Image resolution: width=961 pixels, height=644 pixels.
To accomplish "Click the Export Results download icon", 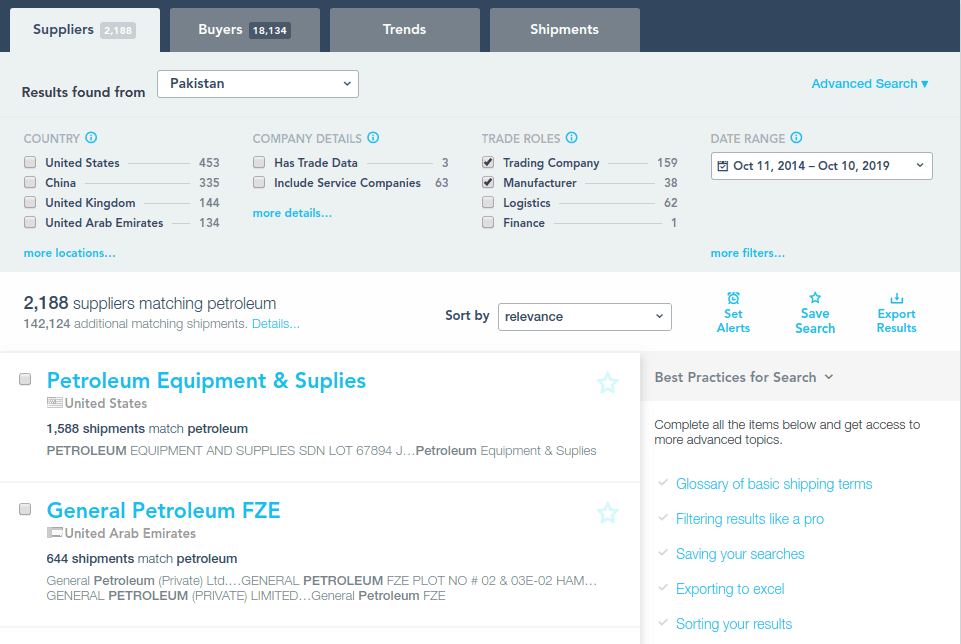I will point(896,298).
